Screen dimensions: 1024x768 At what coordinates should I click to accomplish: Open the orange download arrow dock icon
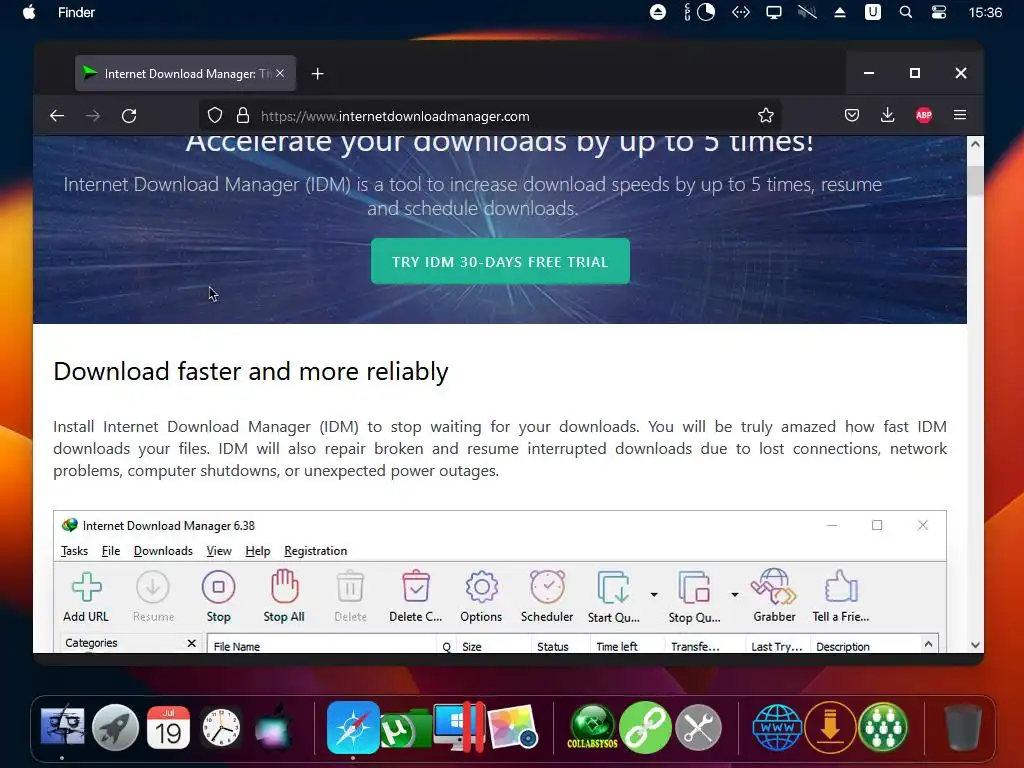(x=829, y=727)
